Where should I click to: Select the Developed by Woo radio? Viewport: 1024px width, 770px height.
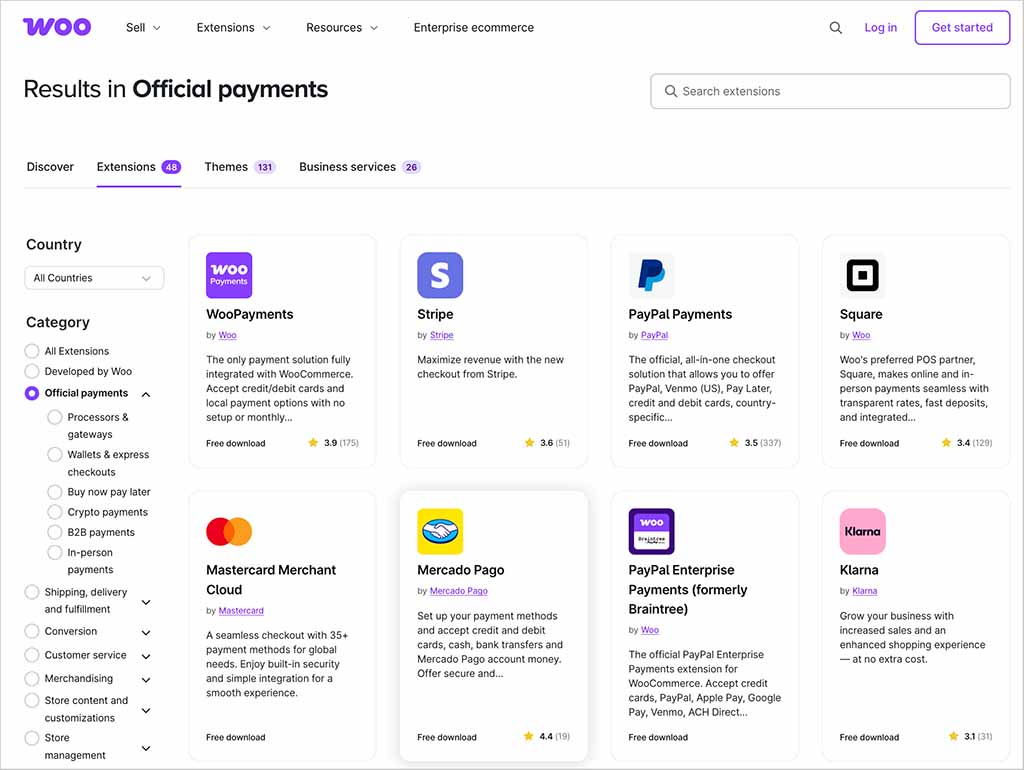(x=31, y=371)
